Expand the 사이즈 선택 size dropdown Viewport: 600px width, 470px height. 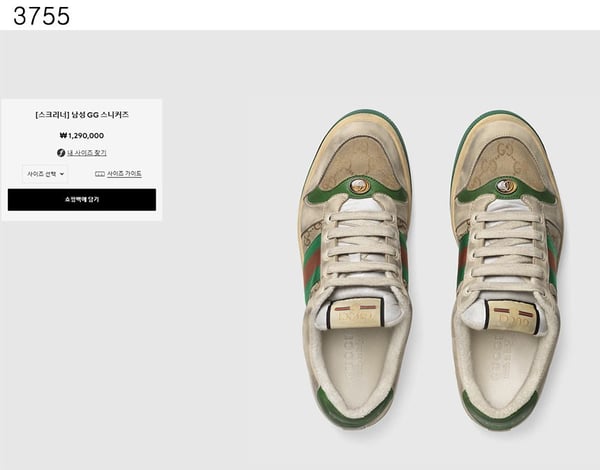45,174
